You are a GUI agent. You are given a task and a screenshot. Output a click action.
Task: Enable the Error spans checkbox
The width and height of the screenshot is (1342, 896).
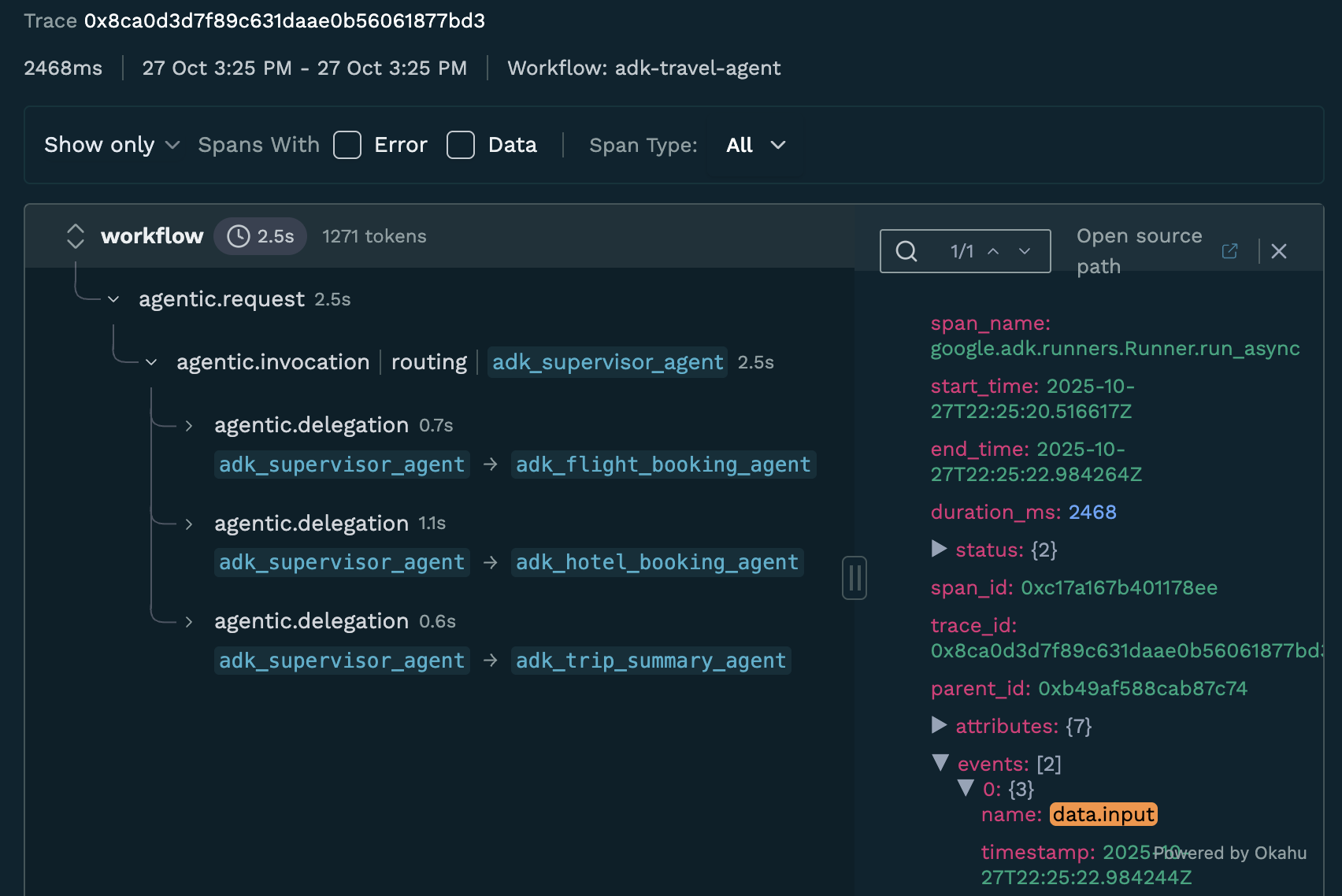(x=347, y=145)
